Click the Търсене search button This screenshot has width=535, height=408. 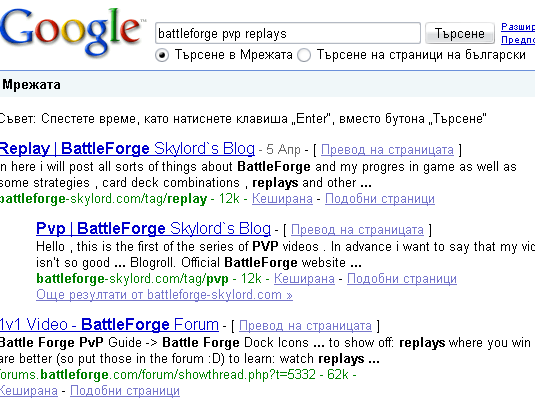460,33
